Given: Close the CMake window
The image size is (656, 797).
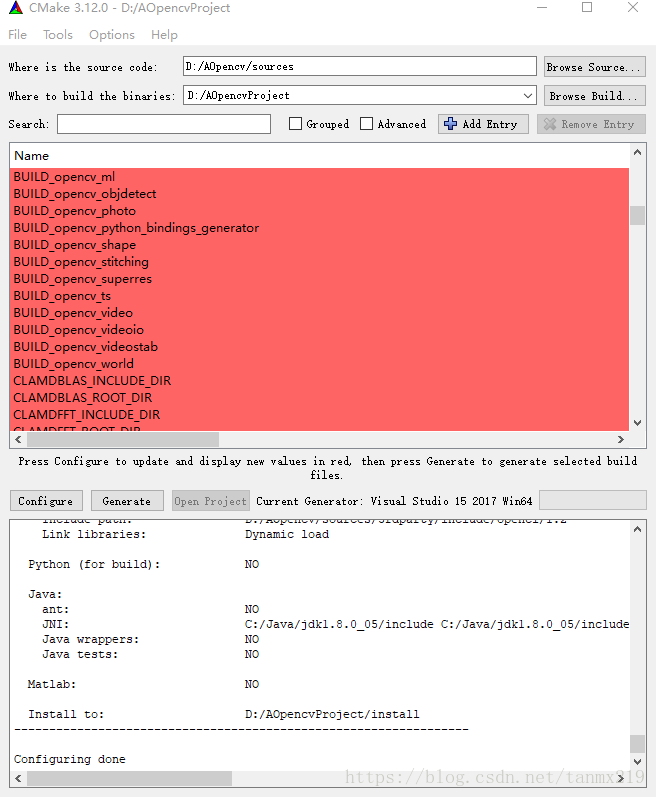Looking at the screenshot, I should [x=633, y=8].
